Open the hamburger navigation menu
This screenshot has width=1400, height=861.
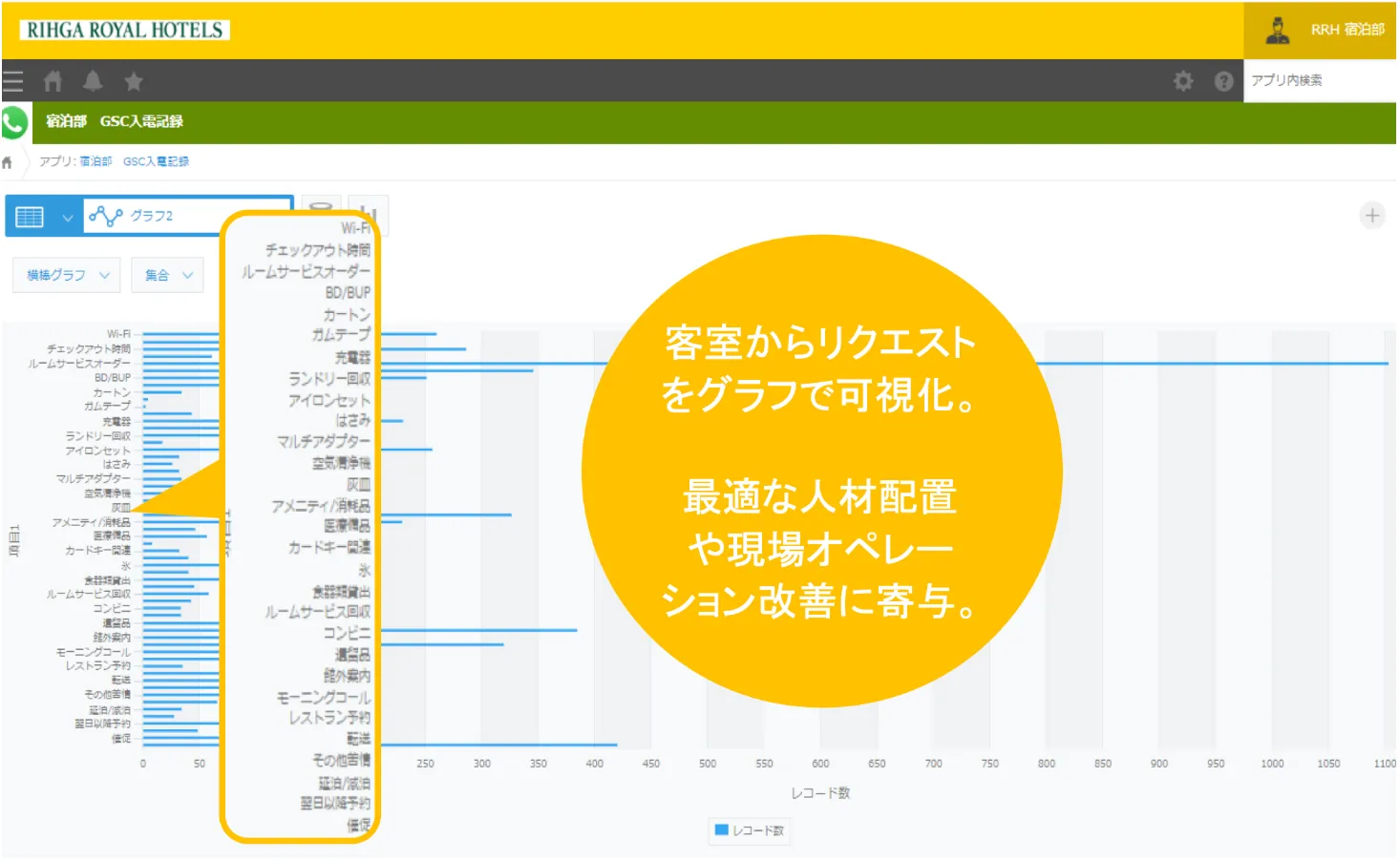(x=12, y=81)
